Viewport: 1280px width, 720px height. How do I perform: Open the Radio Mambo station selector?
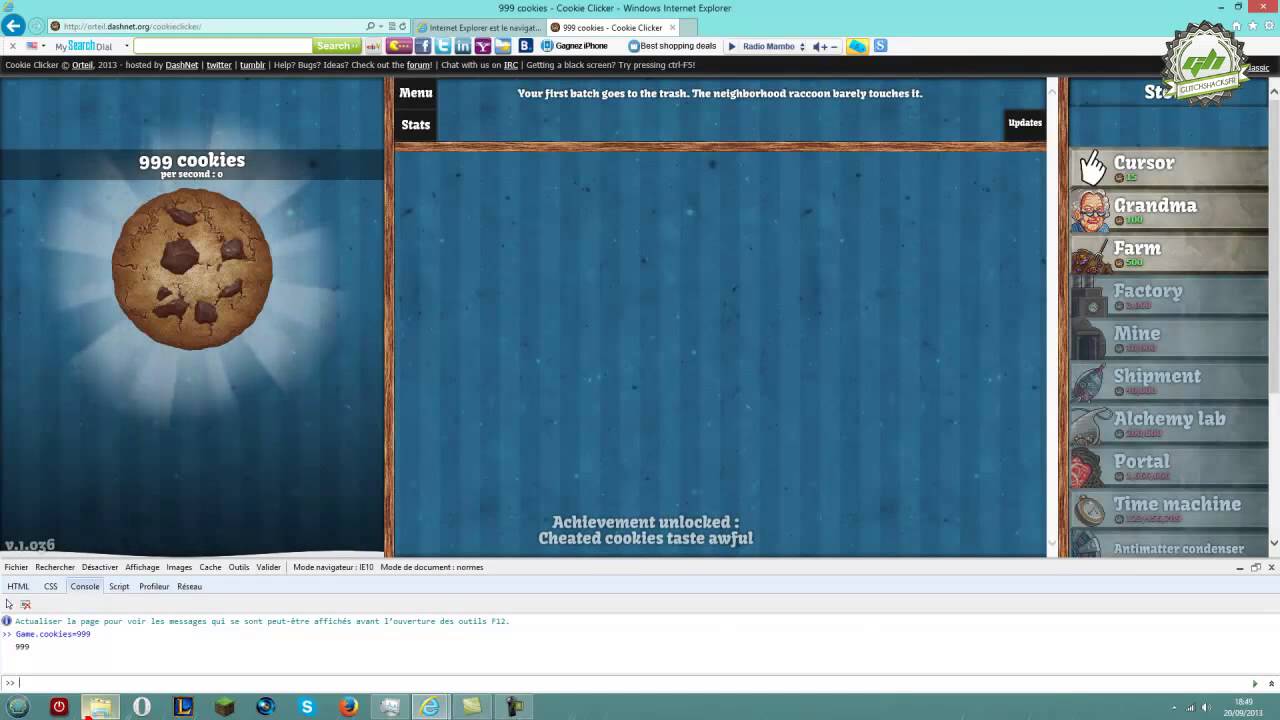(802, 46)
